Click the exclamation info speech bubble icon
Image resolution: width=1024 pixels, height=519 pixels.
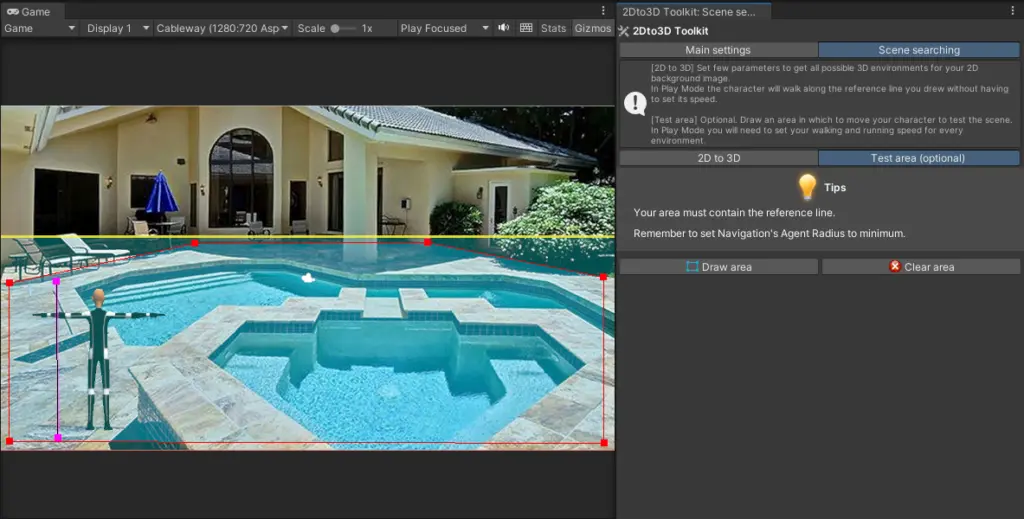(635, 103)
